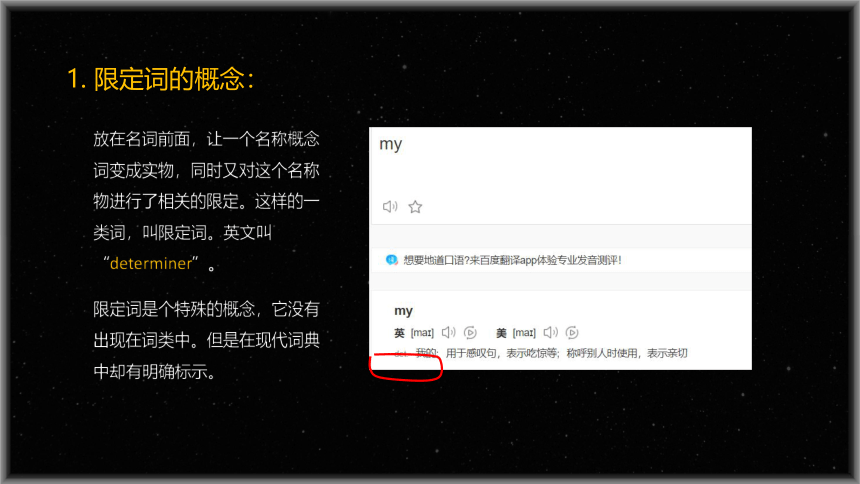Click the 英 British label in dictionary entry
The width and height of the screenshot is (860, 484).
click(399, 333)
